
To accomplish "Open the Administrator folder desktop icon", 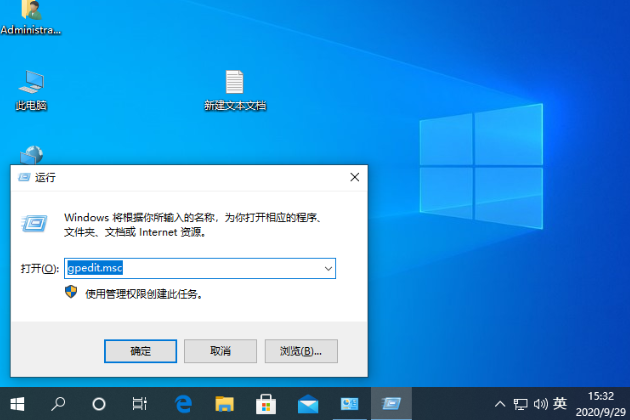I will 31,17.
